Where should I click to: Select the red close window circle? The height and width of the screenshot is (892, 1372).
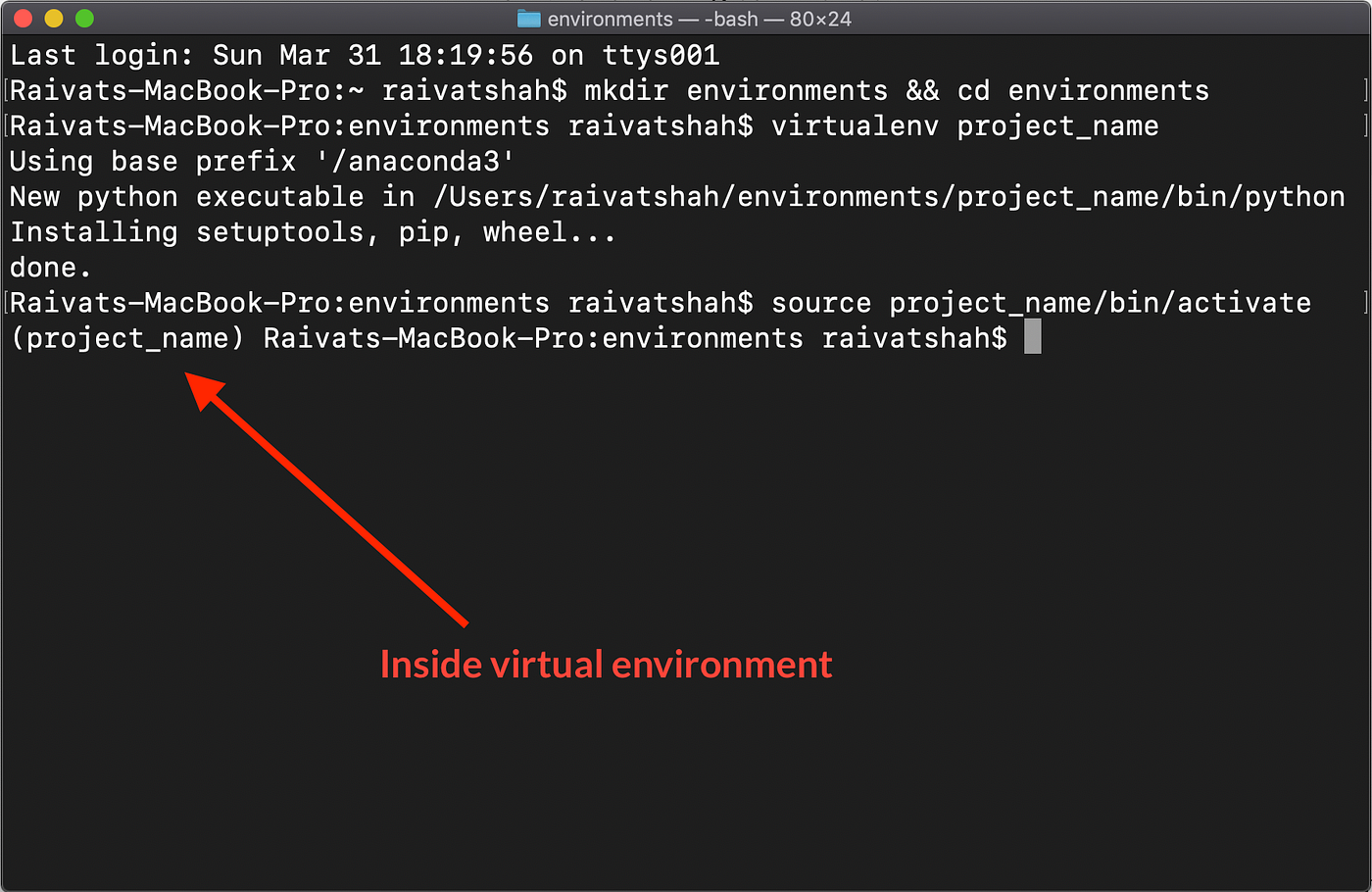click(22, 18)
